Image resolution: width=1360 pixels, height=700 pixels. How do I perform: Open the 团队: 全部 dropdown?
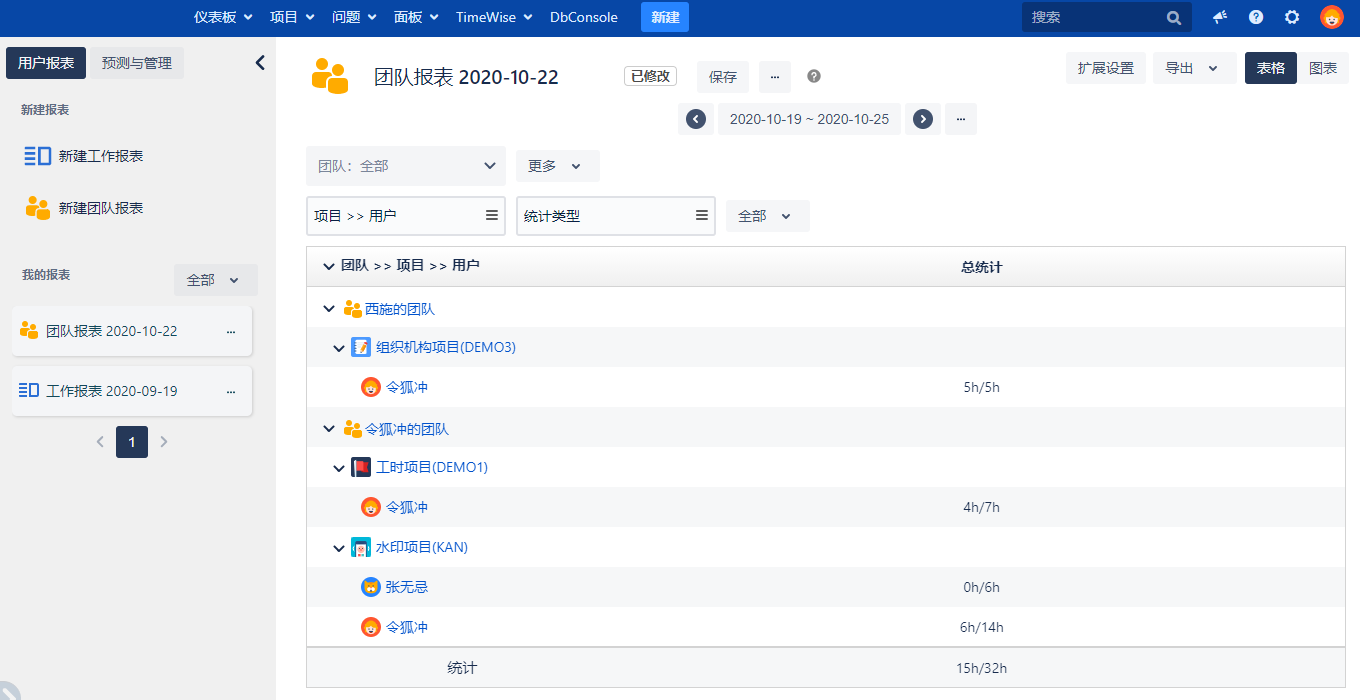tap(406, 166)
